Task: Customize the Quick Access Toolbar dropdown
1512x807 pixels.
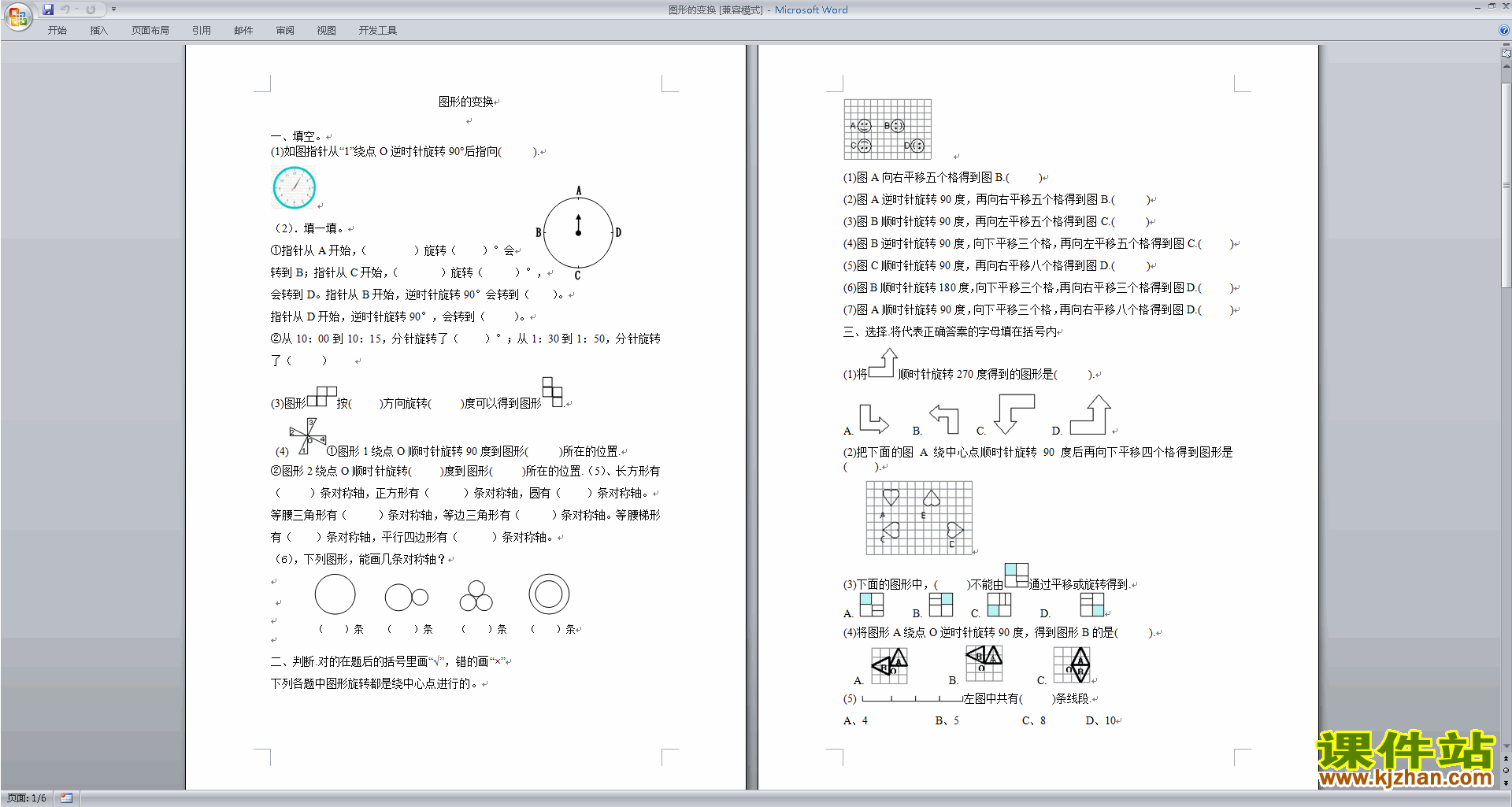Action: (113, 9)
